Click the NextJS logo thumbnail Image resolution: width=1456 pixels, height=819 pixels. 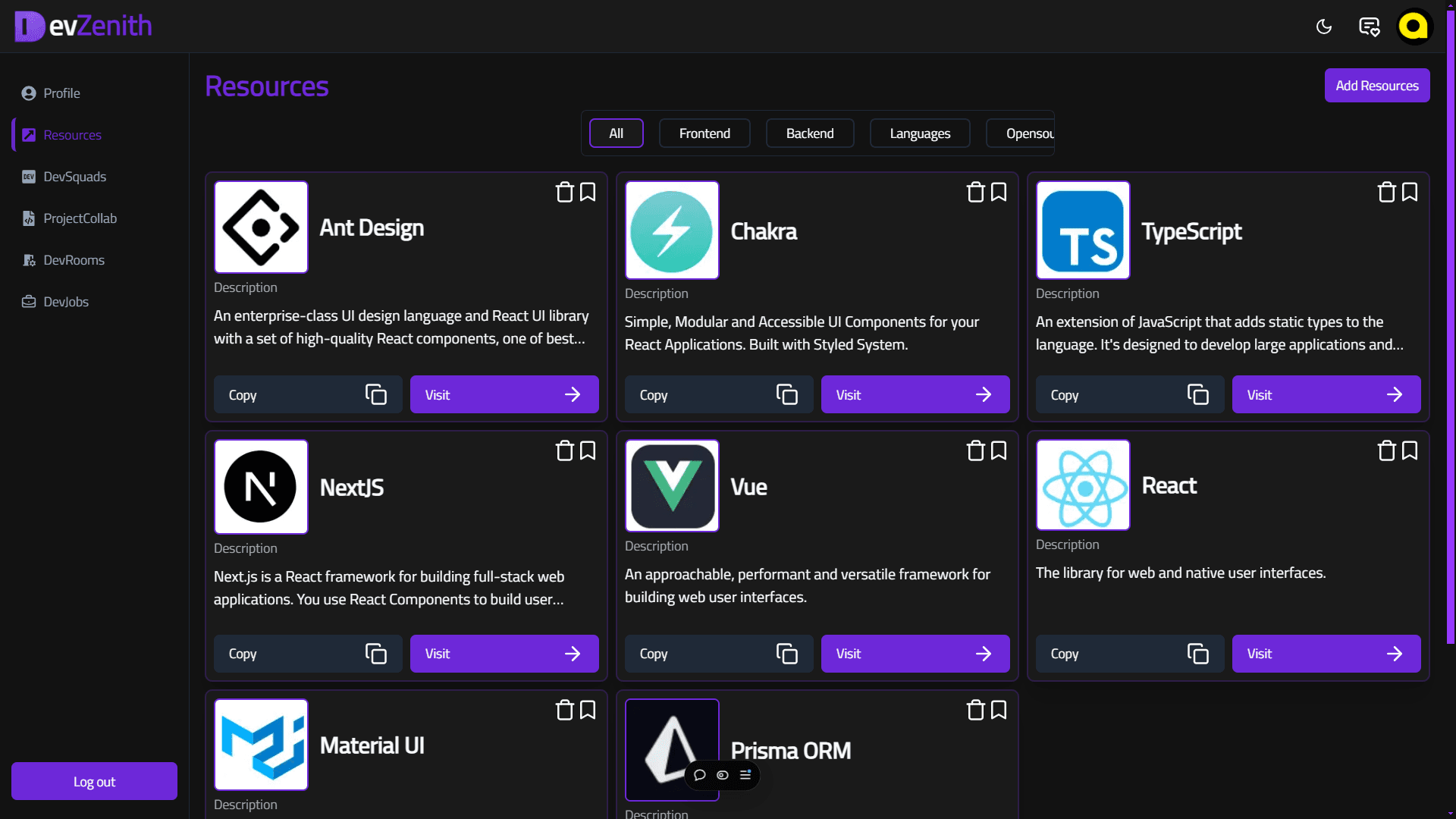(x=261, y=487)
